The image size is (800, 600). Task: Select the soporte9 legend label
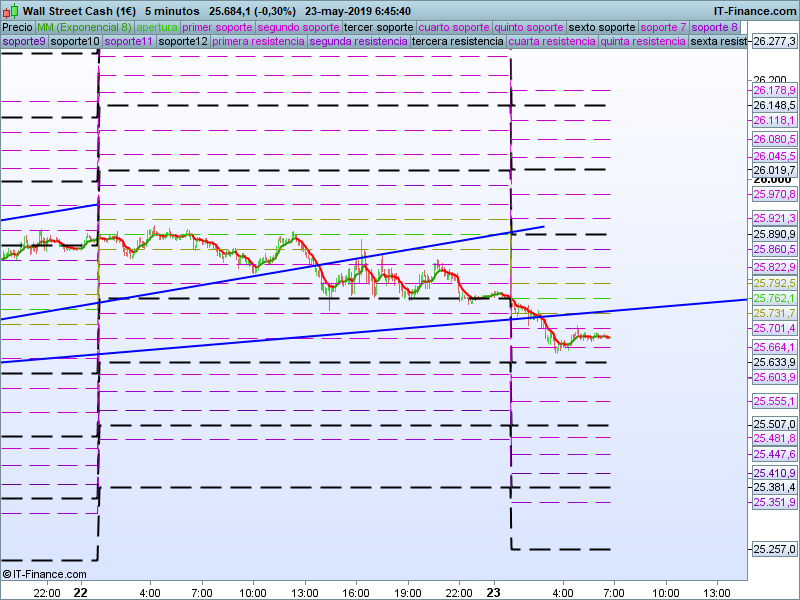(x=24, y=41)
